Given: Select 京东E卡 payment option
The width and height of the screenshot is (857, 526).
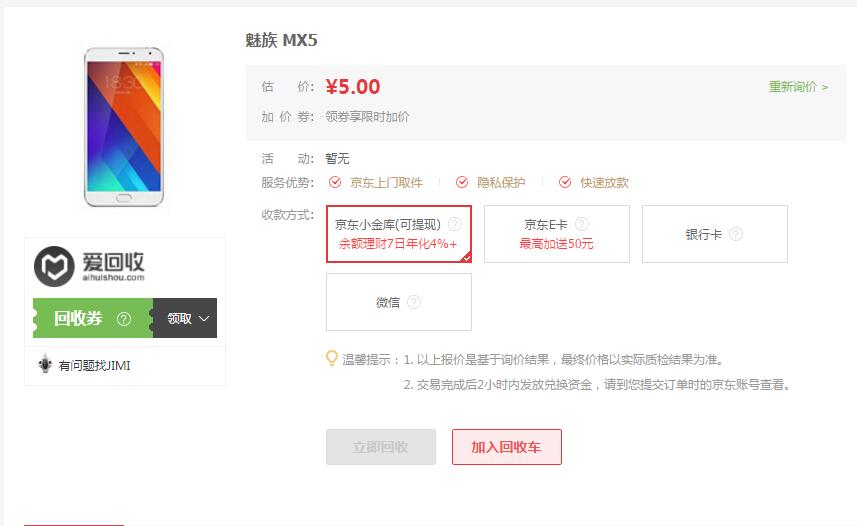Looking at the screenshot, I should point(557,234).
